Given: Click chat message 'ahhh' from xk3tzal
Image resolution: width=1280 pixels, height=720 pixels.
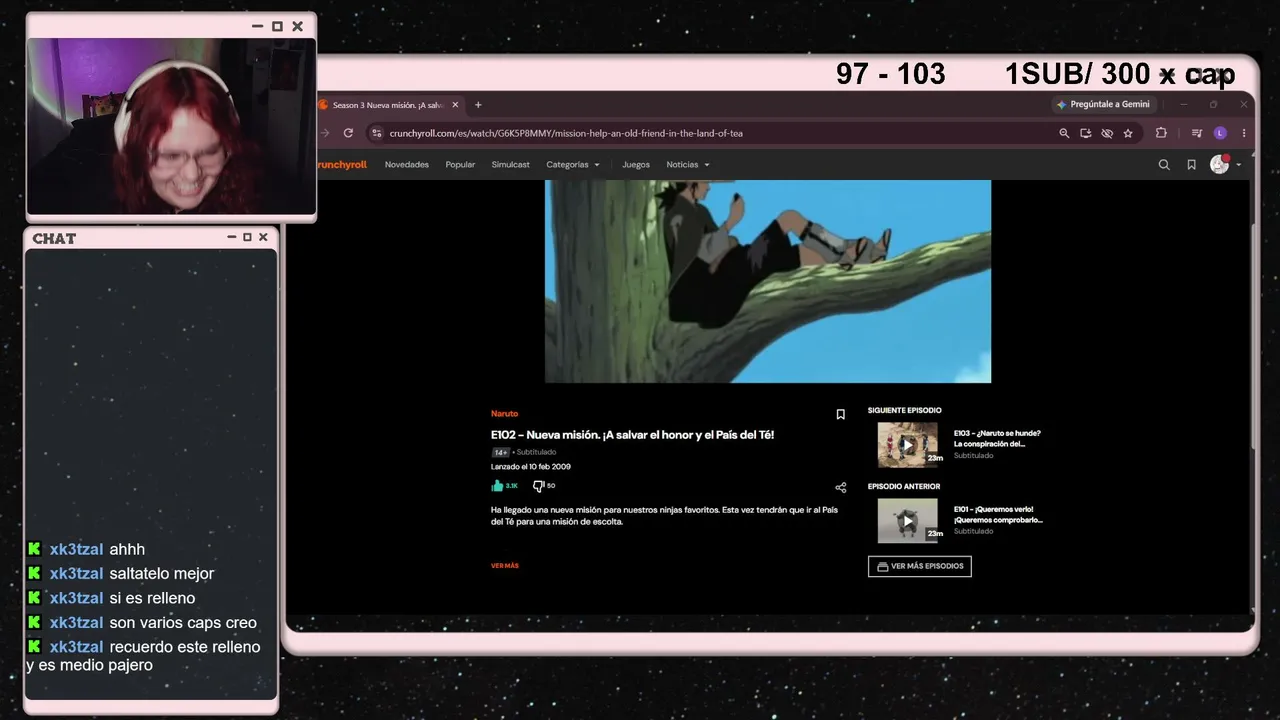Looking at the screenshot, I should (127, 549).
